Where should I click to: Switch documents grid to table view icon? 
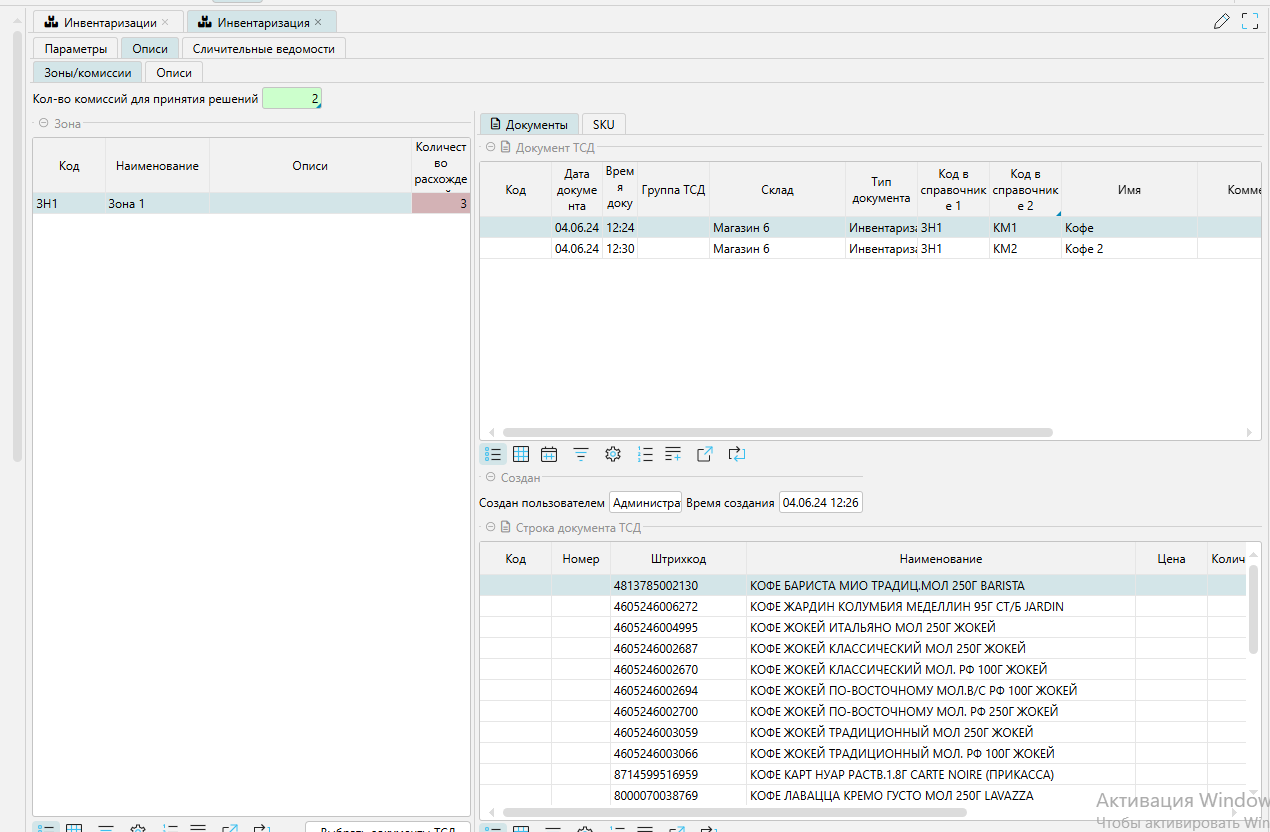521,454
